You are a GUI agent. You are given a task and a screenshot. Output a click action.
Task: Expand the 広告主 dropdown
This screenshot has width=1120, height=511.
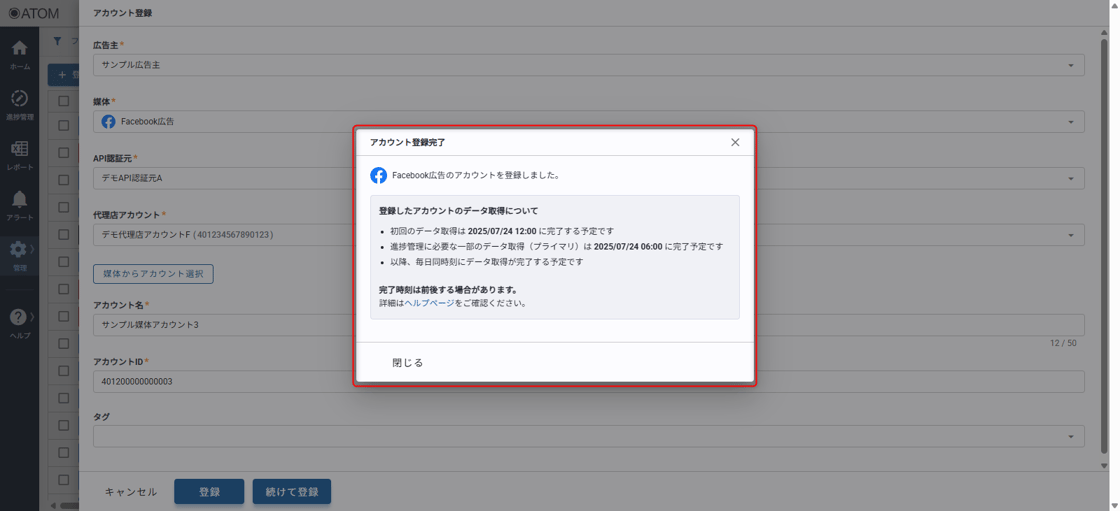1070,65
